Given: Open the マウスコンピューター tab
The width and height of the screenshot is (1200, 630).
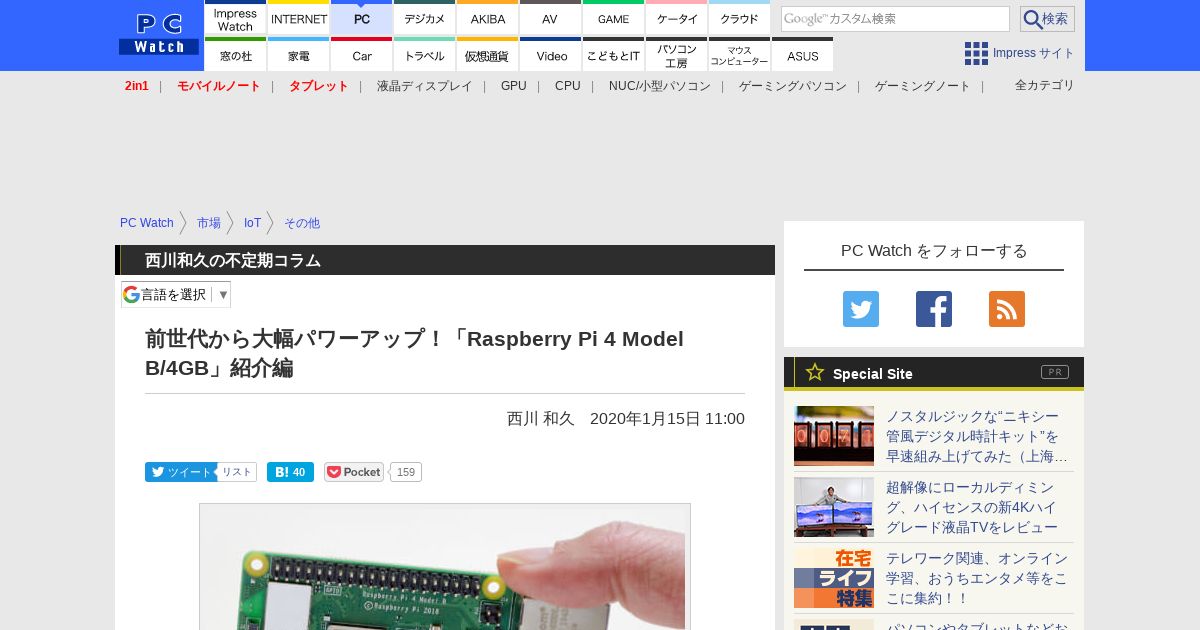Looking at the screenshot, I should click(740, 54).
